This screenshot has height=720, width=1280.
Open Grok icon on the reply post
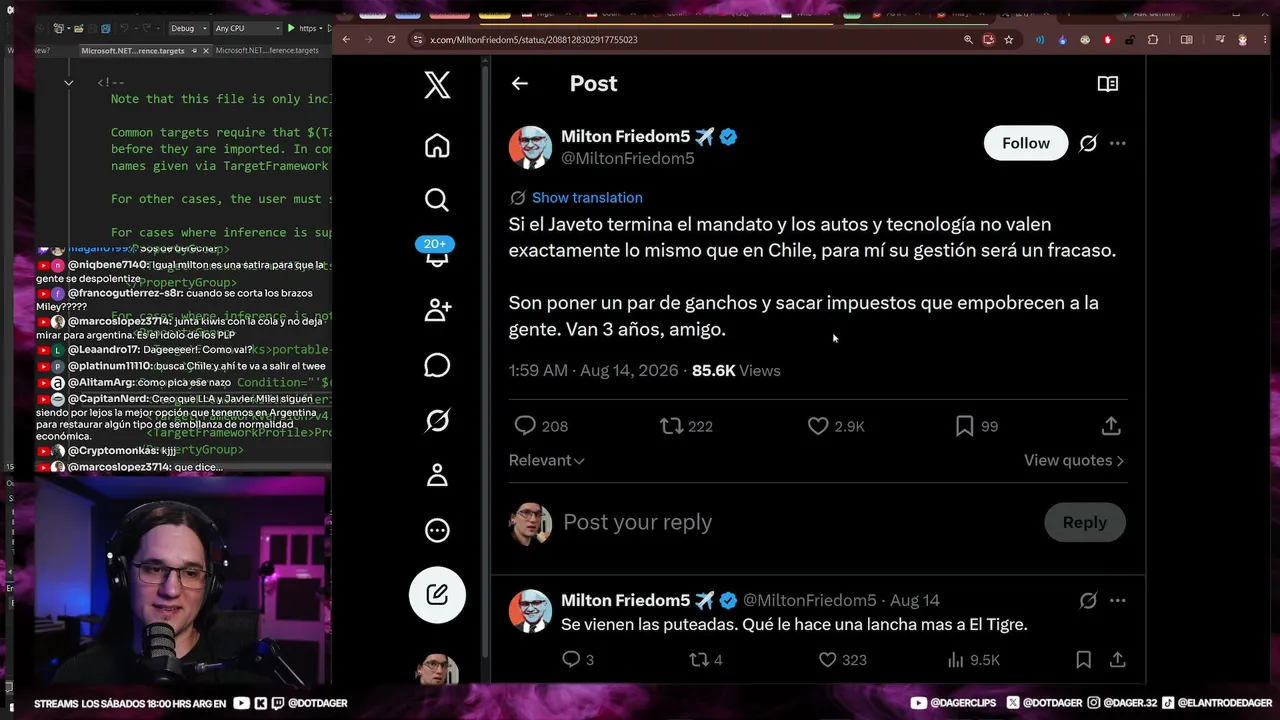[1088, 600]
